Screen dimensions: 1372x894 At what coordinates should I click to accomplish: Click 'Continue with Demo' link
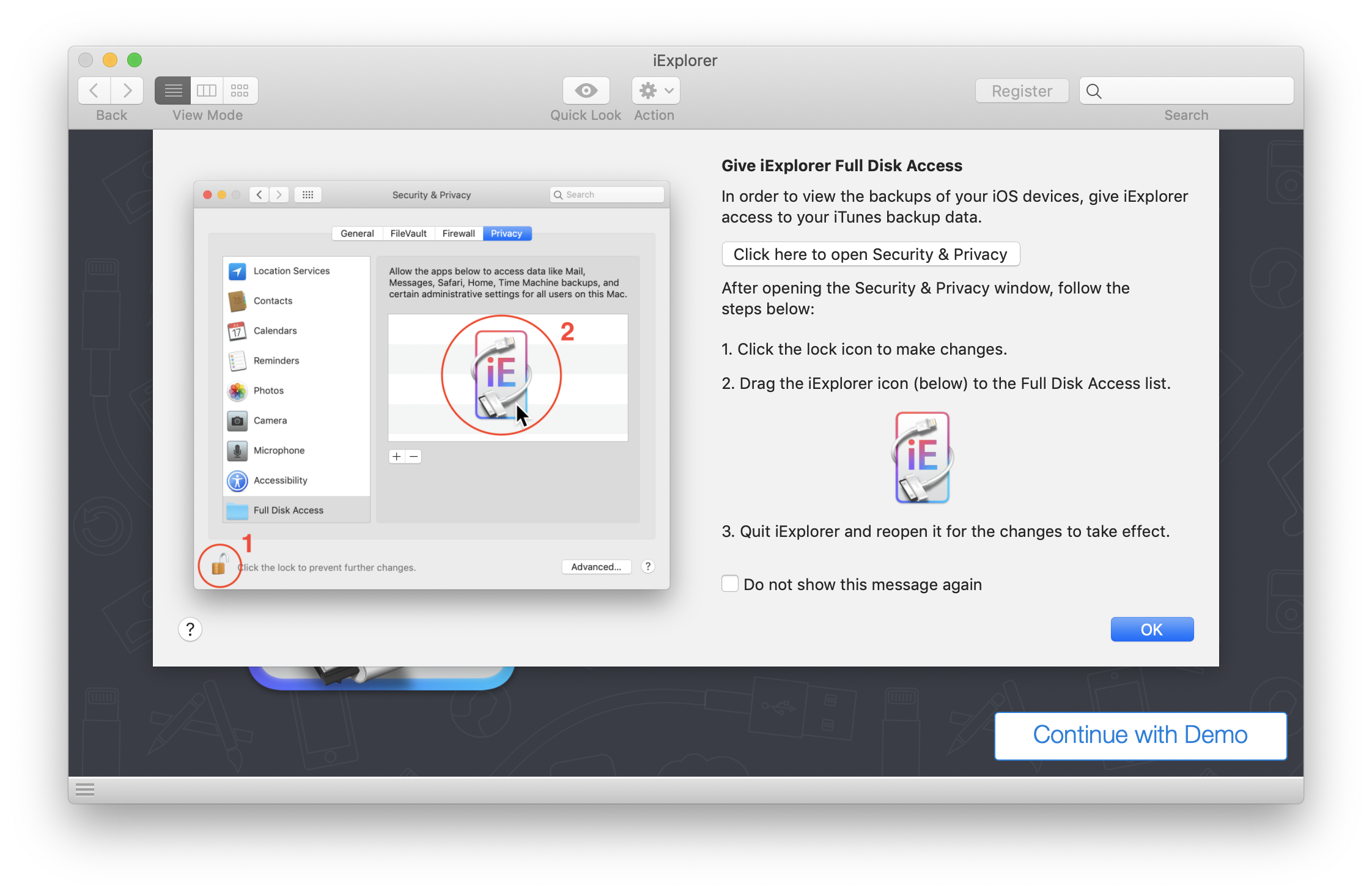pyautogui.click(x=1140, y=733)
